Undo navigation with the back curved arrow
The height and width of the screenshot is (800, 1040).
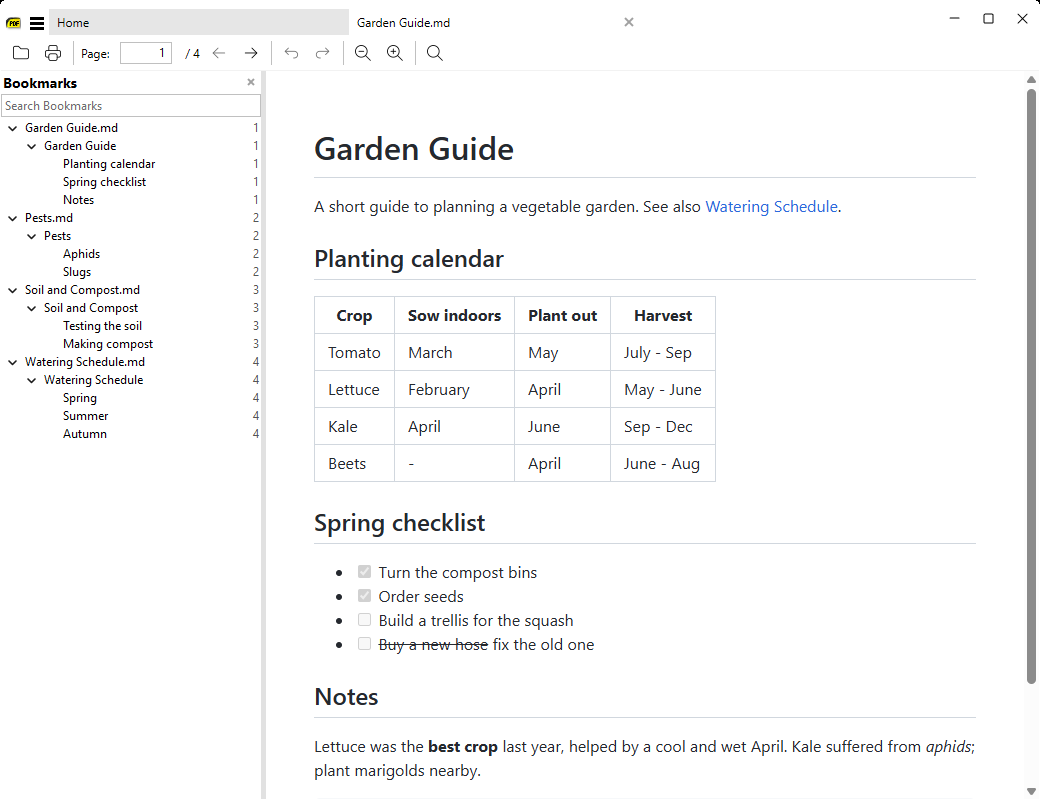[x=291, y=53]
